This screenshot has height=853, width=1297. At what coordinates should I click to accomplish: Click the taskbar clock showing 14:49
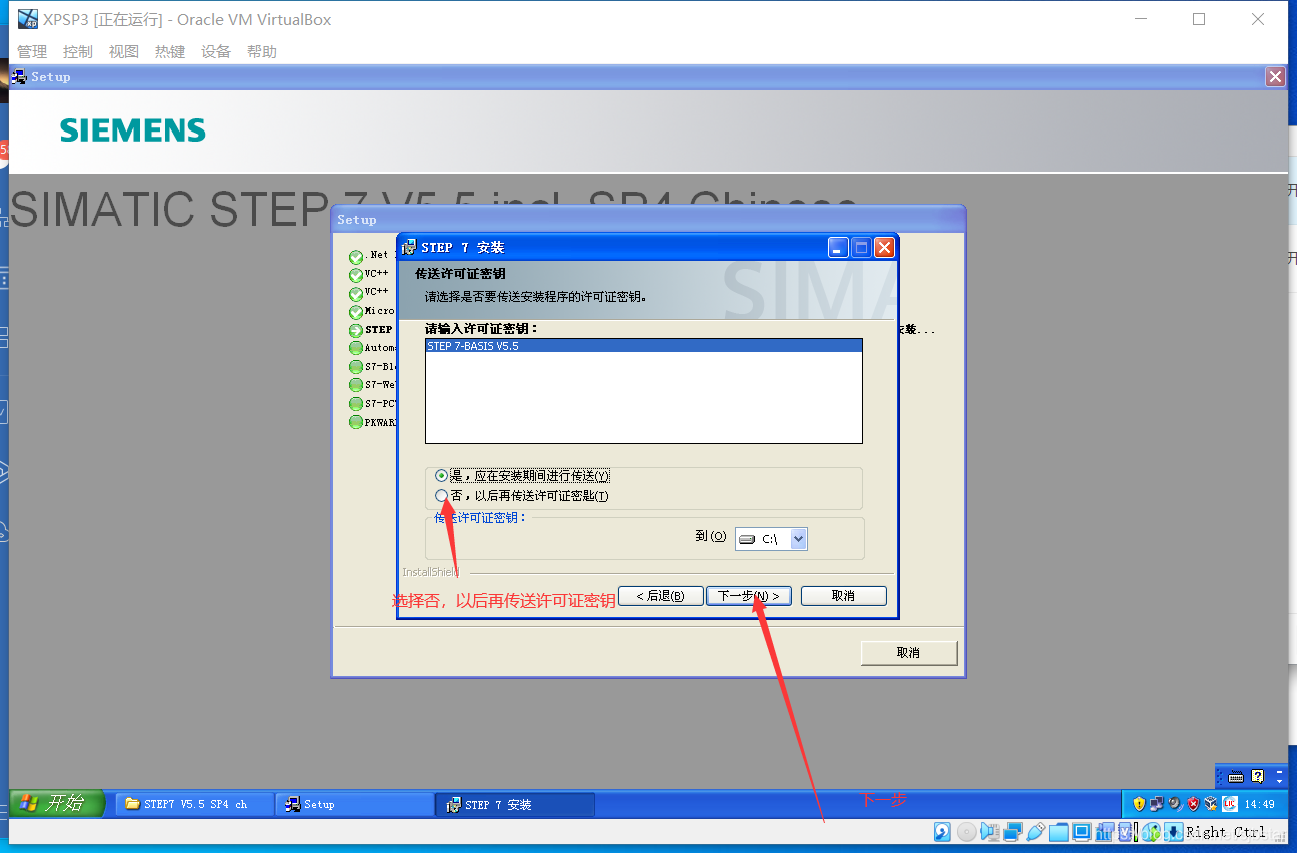click(x=1260, y=804)
